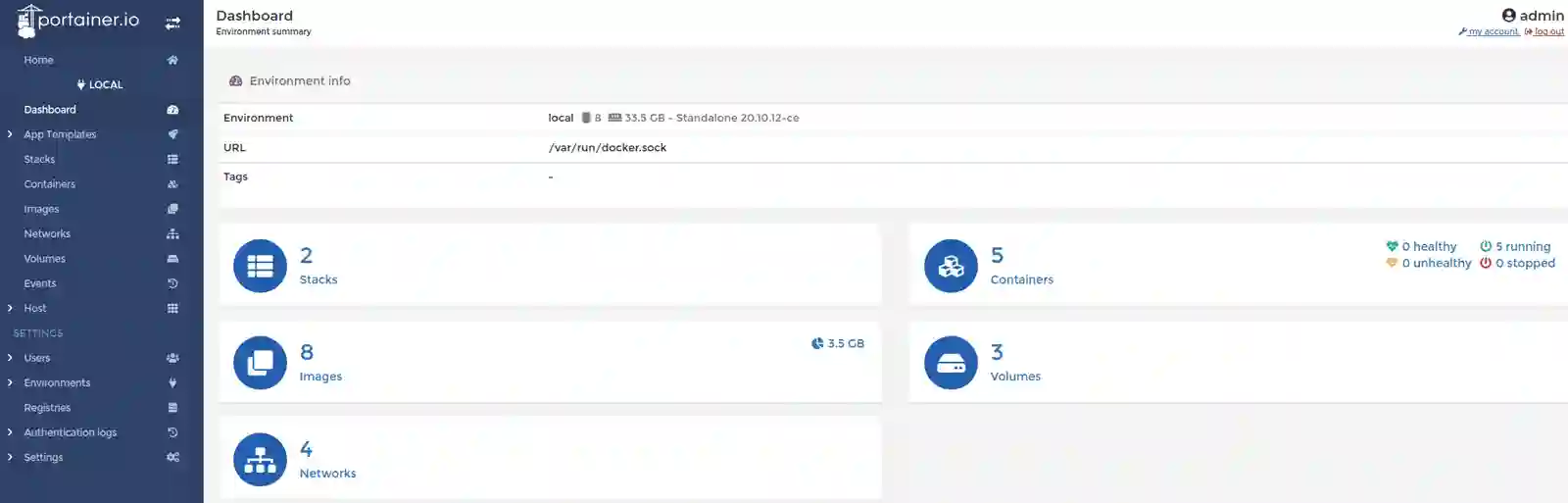Click the Containers cubes tile icon
Screen dimensions: 1568x503
951,266
